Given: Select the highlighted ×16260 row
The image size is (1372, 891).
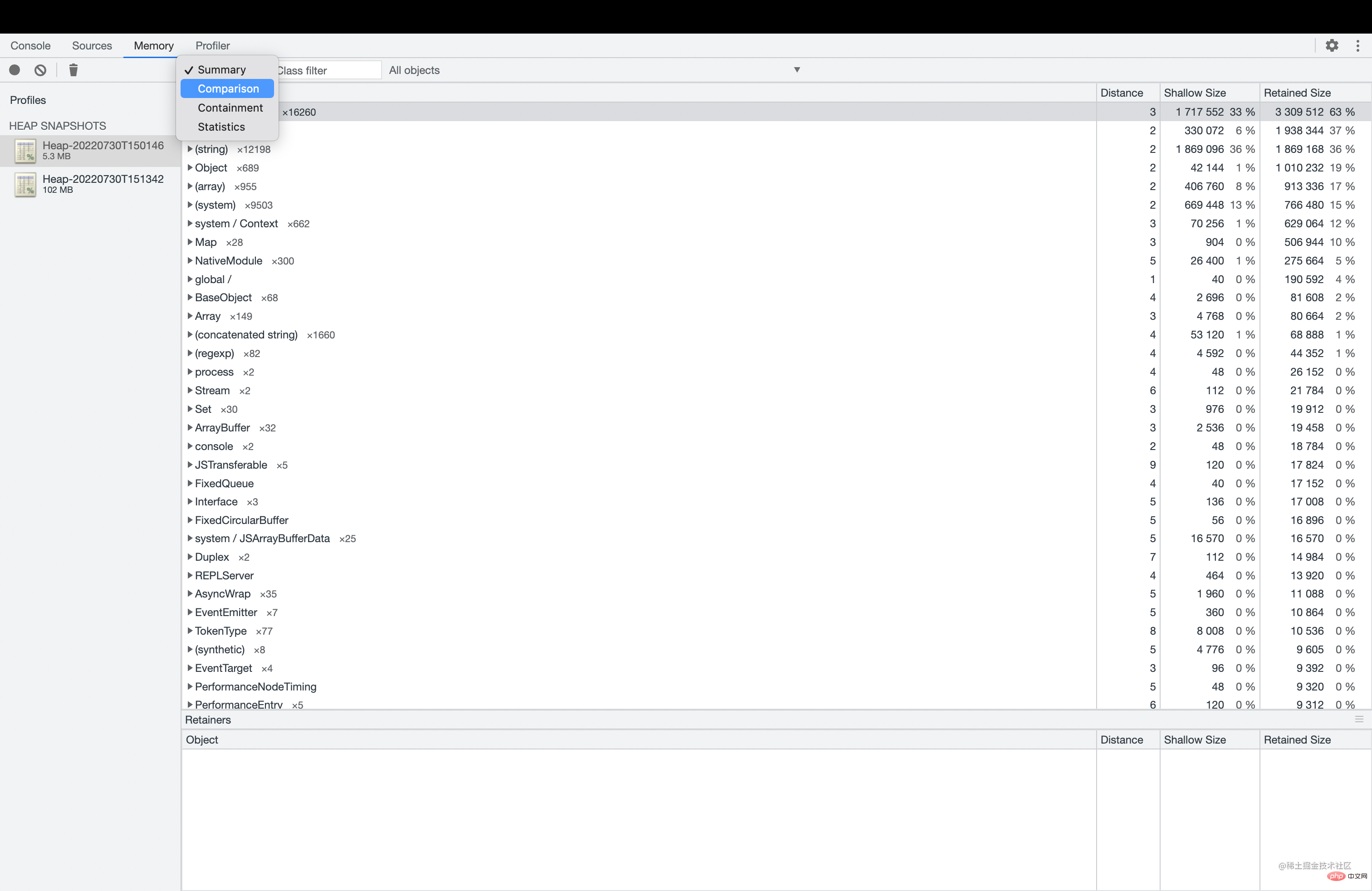Looking at the screenshot, I should [776, 112].
